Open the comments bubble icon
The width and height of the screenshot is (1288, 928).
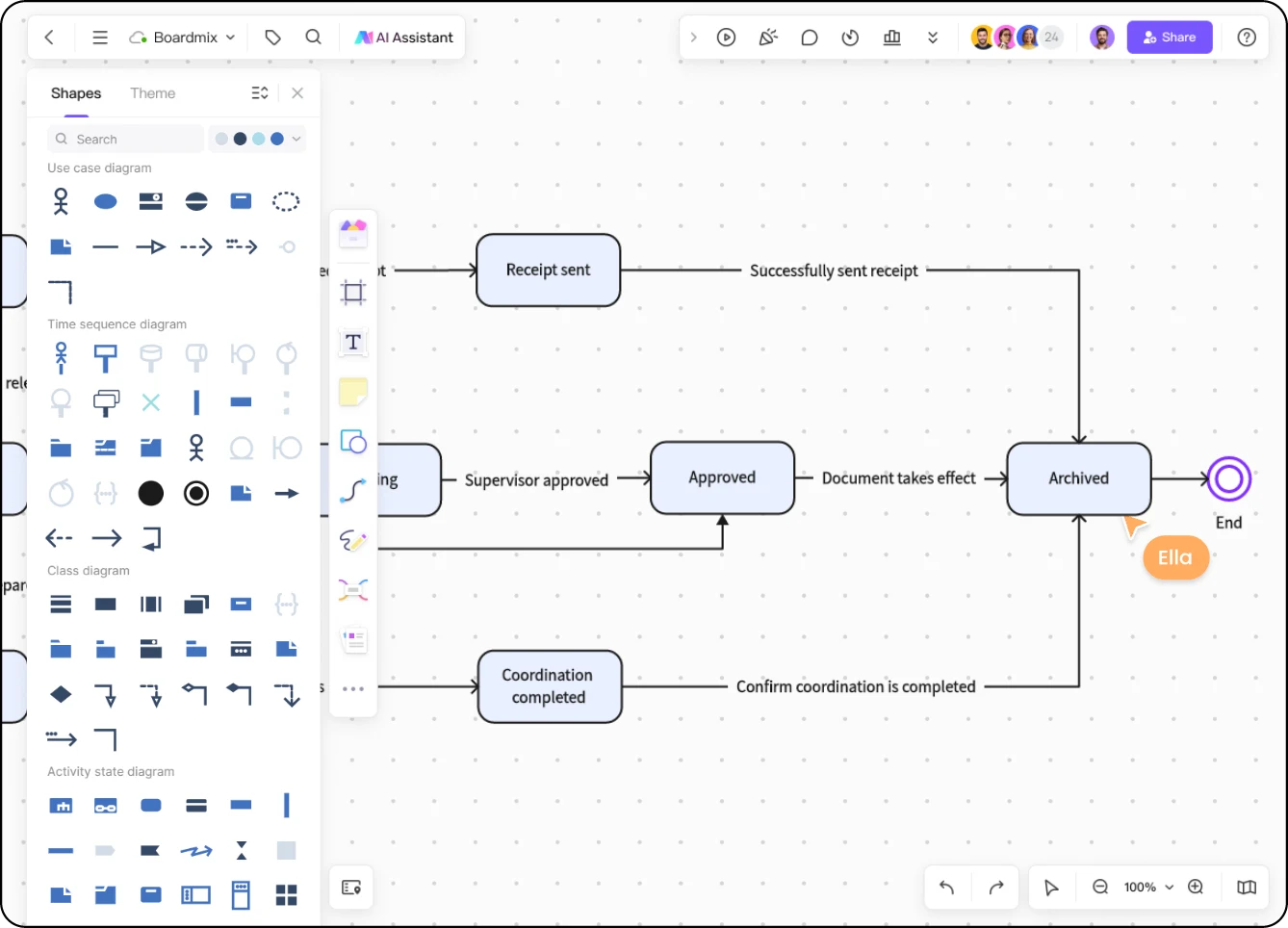click(x=810, y=38)
